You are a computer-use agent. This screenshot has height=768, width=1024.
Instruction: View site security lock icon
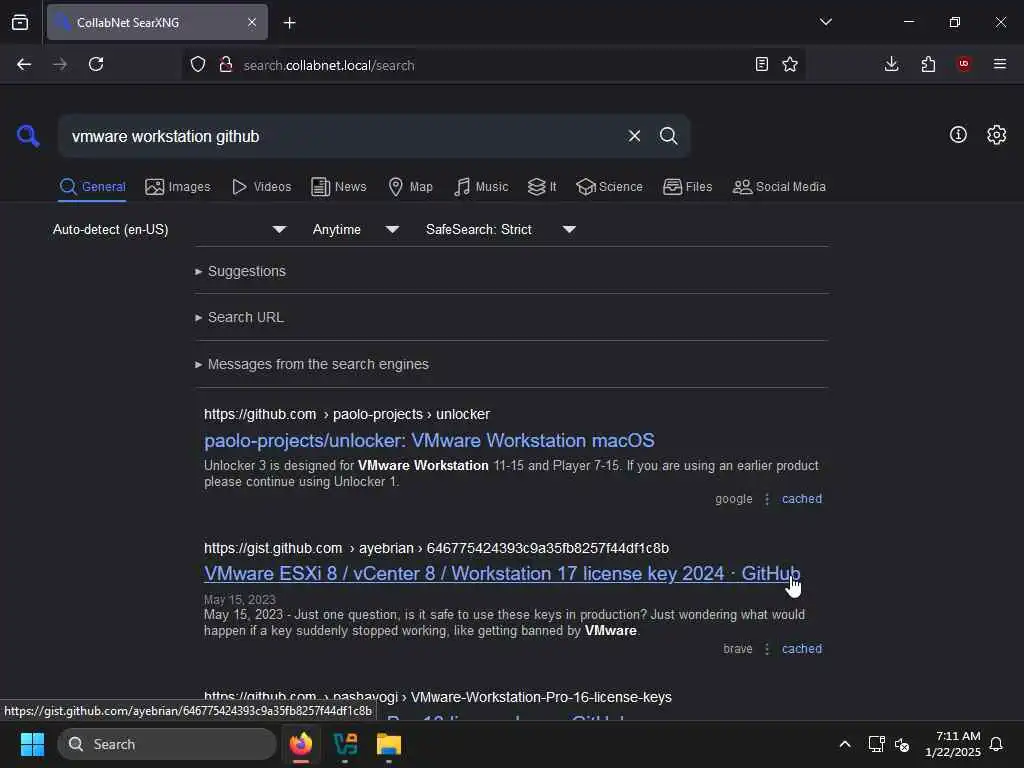pos(226,64)
